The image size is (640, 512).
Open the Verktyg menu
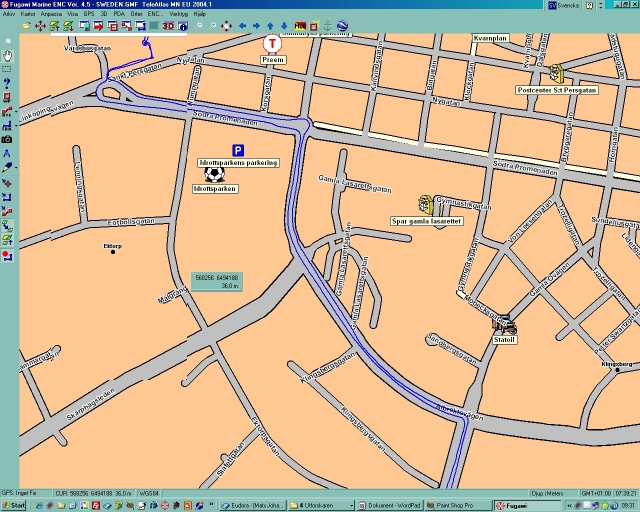(x=178, y=14)
